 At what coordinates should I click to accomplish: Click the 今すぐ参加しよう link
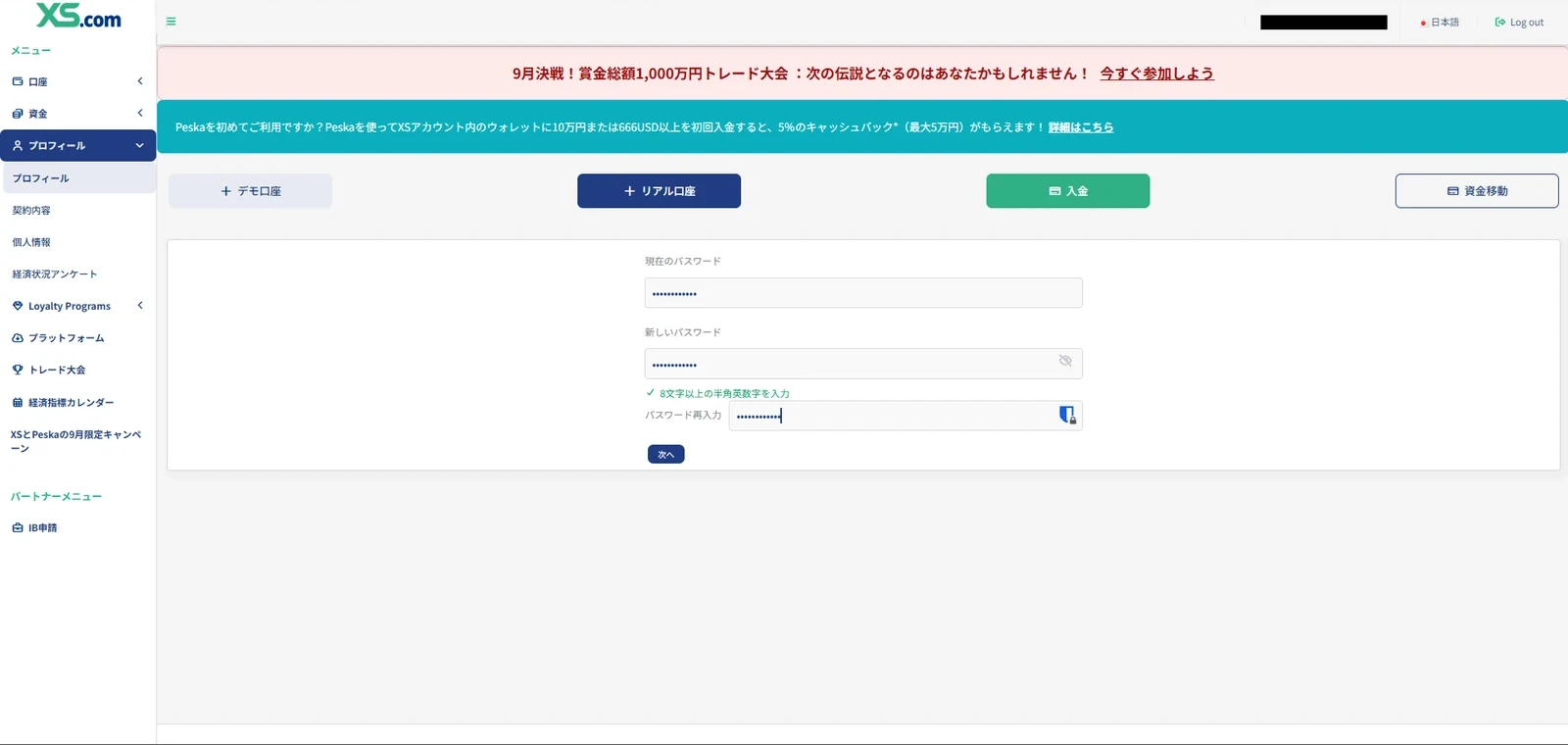(x=1156, y=74)
